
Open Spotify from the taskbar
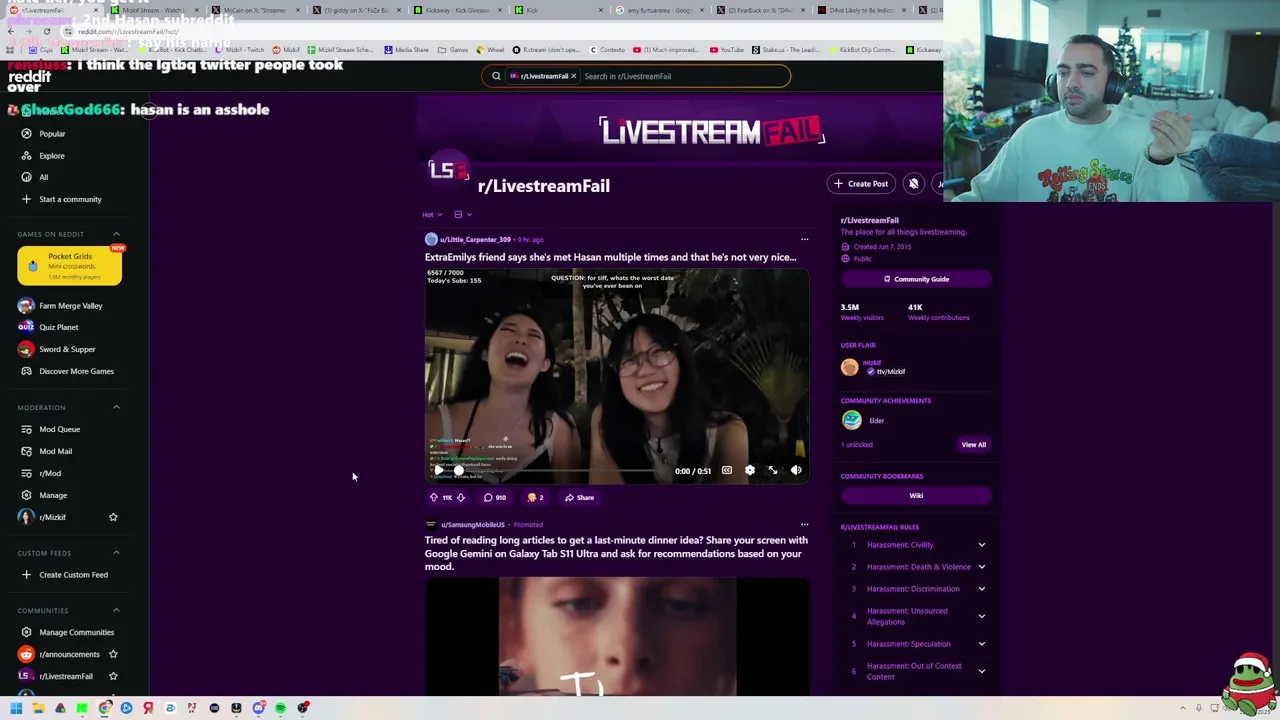281,708
